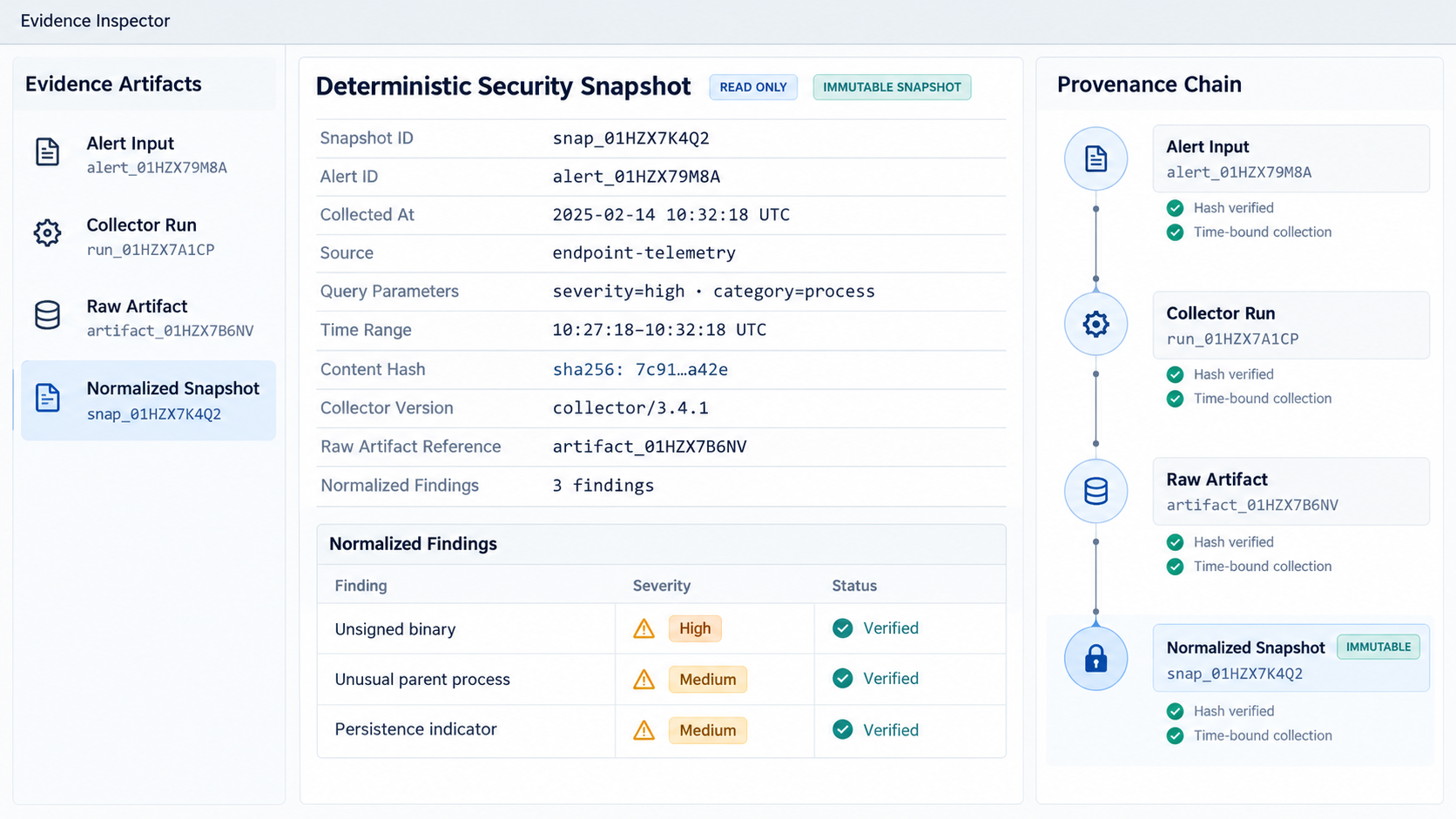Click the warning triangle in Unsigned binary row
The width and height of the screenshot is (1456, 819).
click(x=644, y=628)
